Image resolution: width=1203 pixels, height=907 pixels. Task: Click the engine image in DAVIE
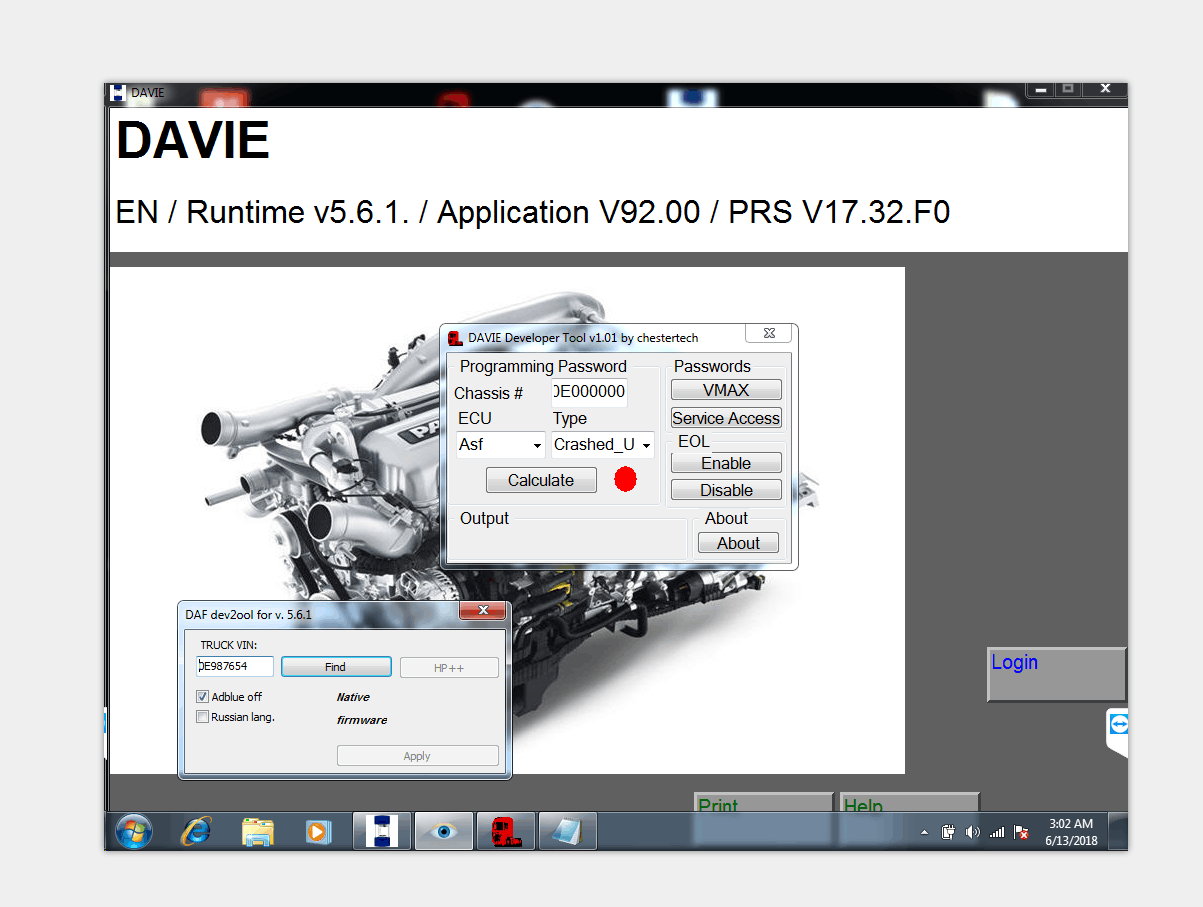(x=507, y=520)
